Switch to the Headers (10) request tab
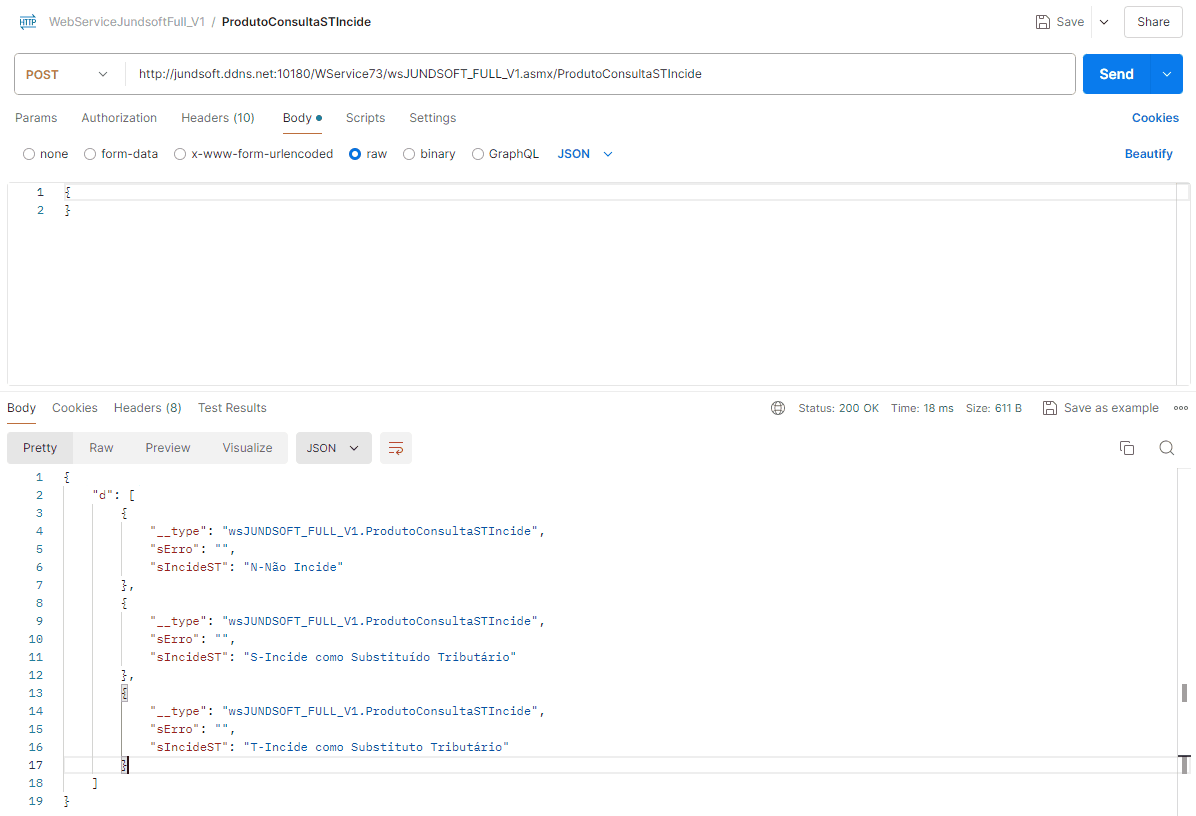Screen dimensions: 1196x816 point(217,118)
